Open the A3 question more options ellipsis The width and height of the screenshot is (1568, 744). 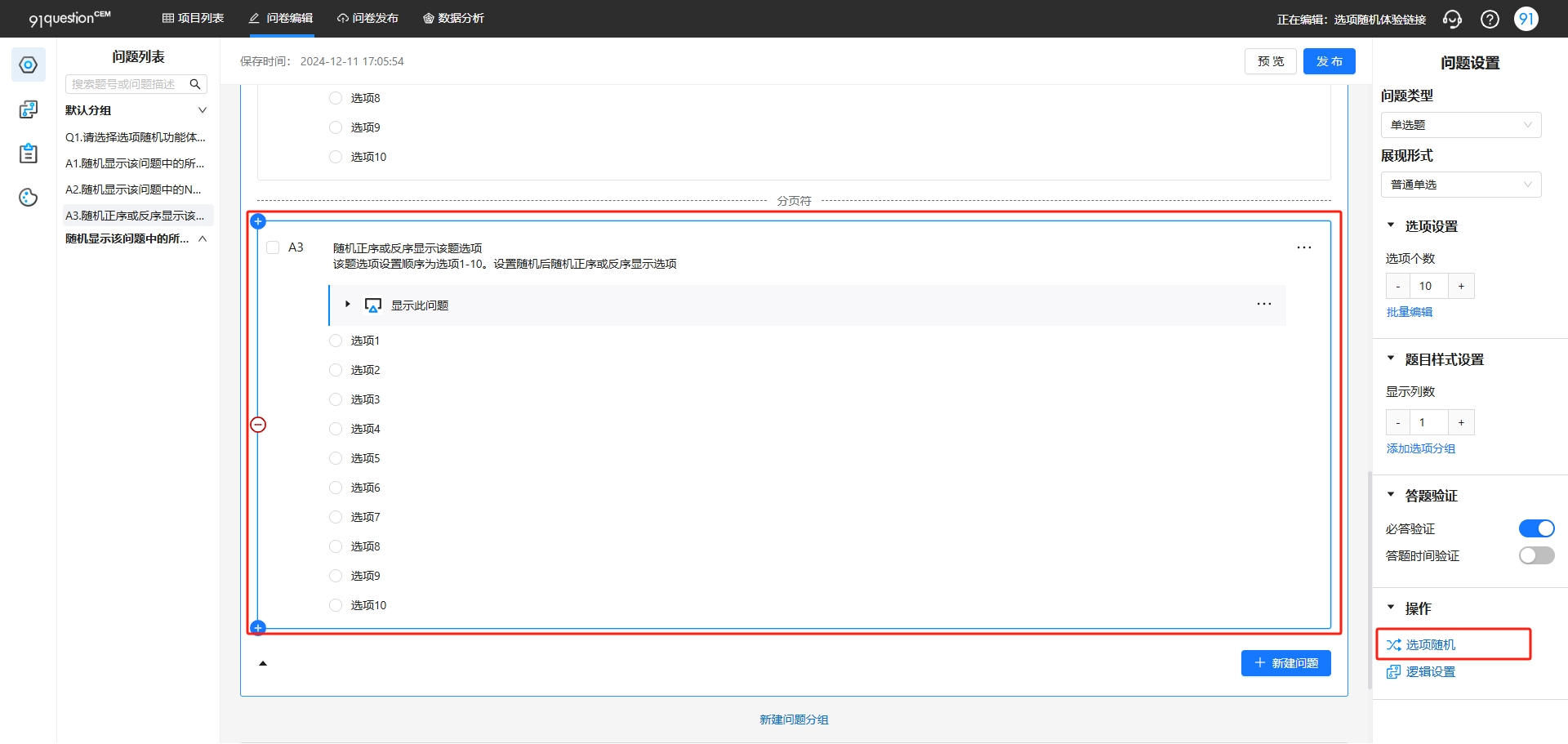click(x=1304, y=247)
